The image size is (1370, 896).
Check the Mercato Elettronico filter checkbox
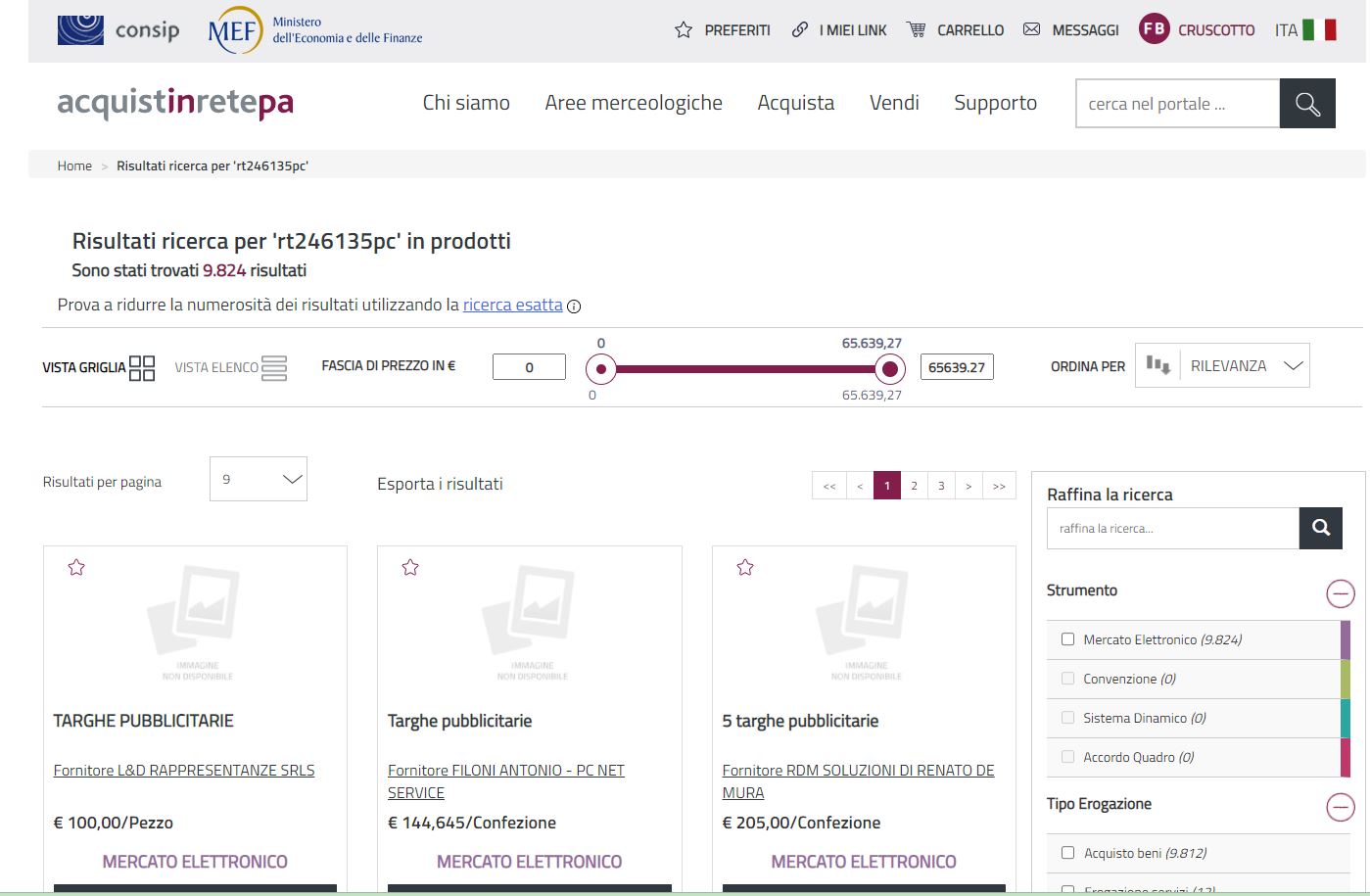[x=1067, y=639]
